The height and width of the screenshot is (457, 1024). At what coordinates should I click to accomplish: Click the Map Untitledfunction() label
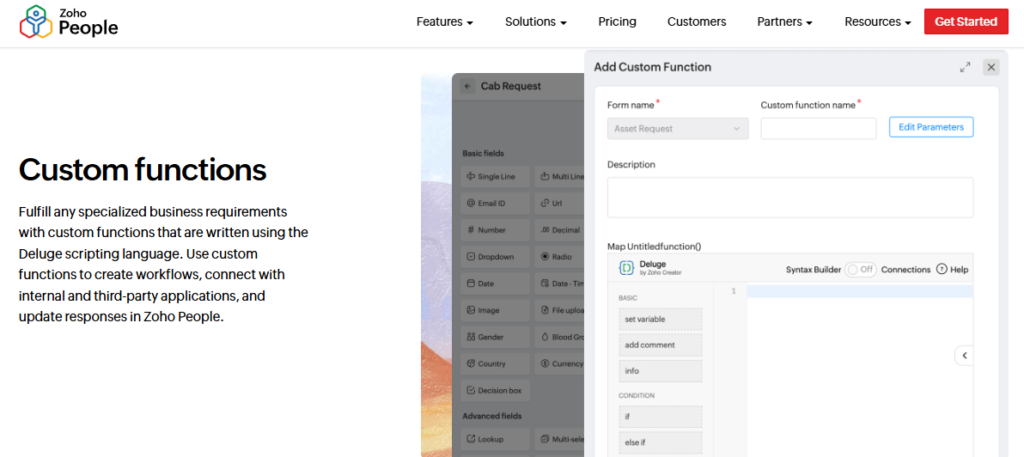pyautogui.click(x=654, y=247)
